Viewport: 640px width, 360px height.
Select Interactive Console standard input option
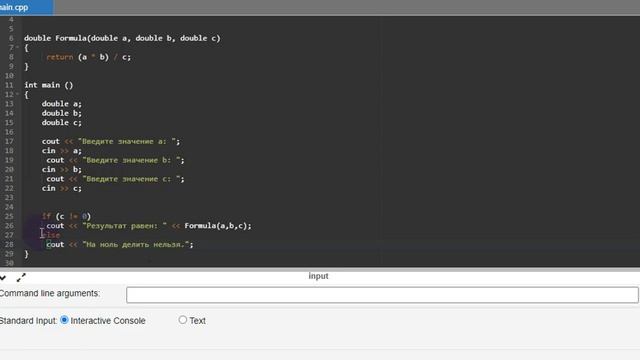64,320
